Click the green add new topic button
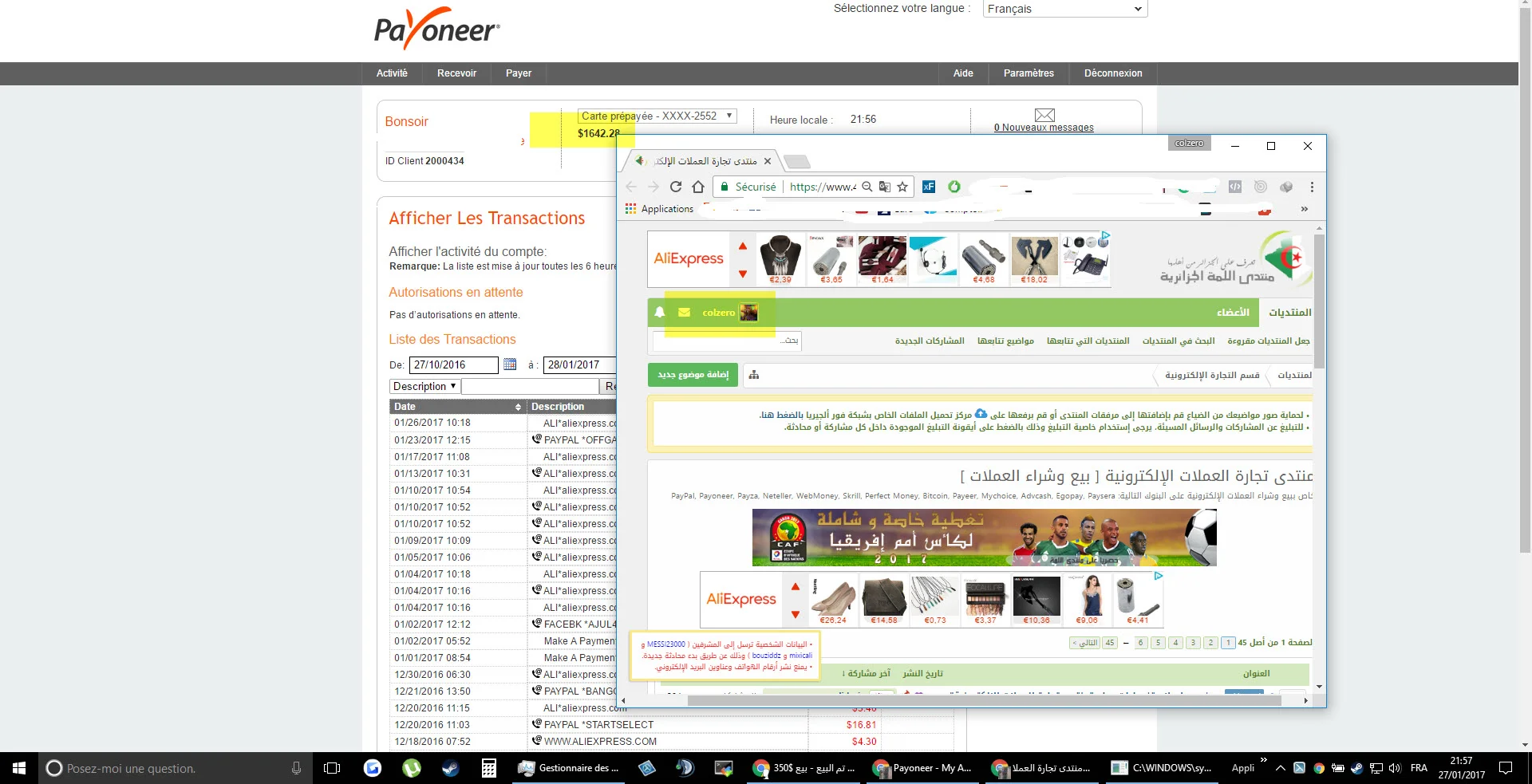 tap(693, 375)
